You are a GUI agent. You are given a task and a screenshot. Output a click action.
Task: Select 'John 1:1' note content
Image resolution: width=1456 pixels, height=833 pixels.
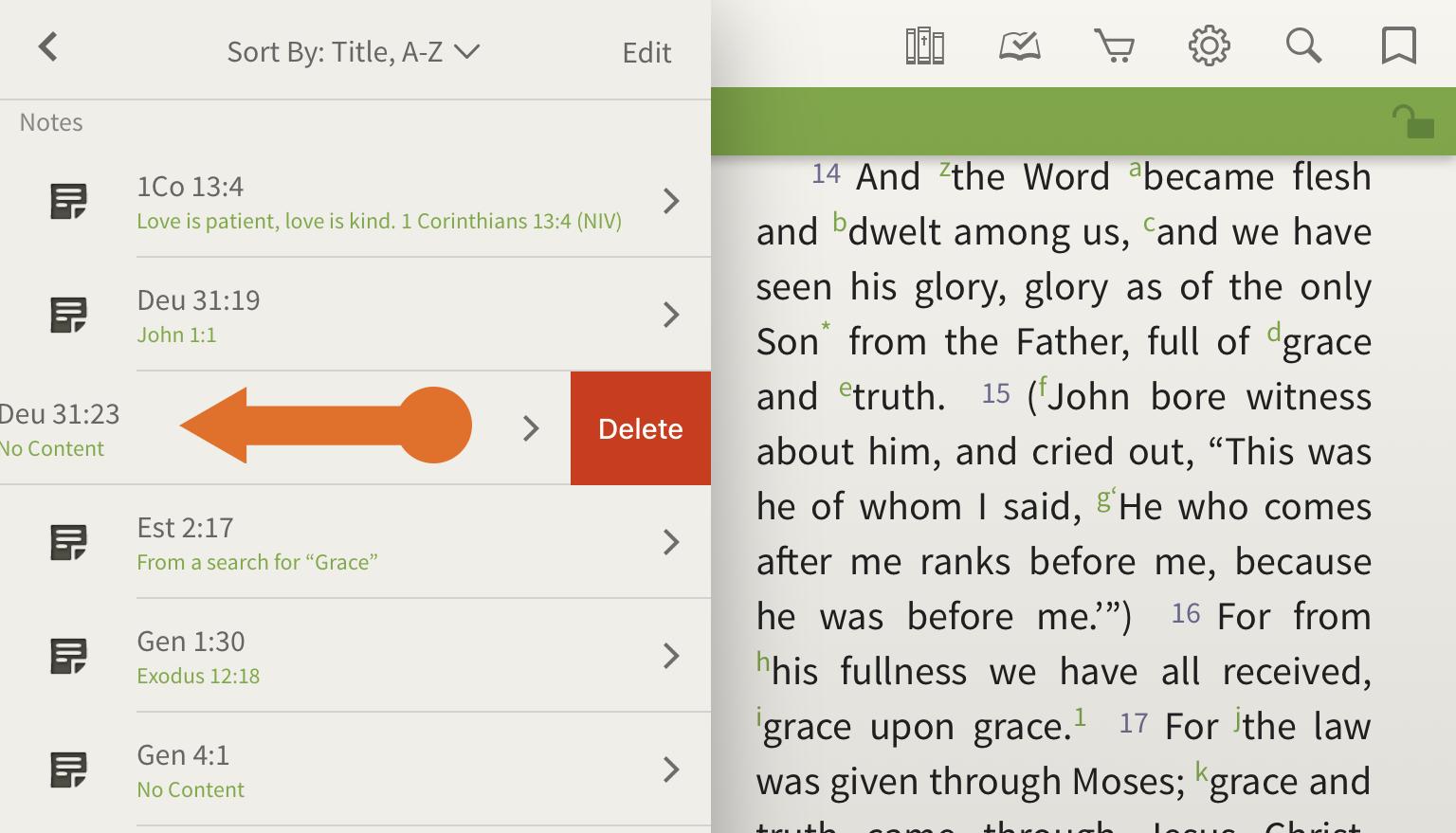tap(176, 335)
